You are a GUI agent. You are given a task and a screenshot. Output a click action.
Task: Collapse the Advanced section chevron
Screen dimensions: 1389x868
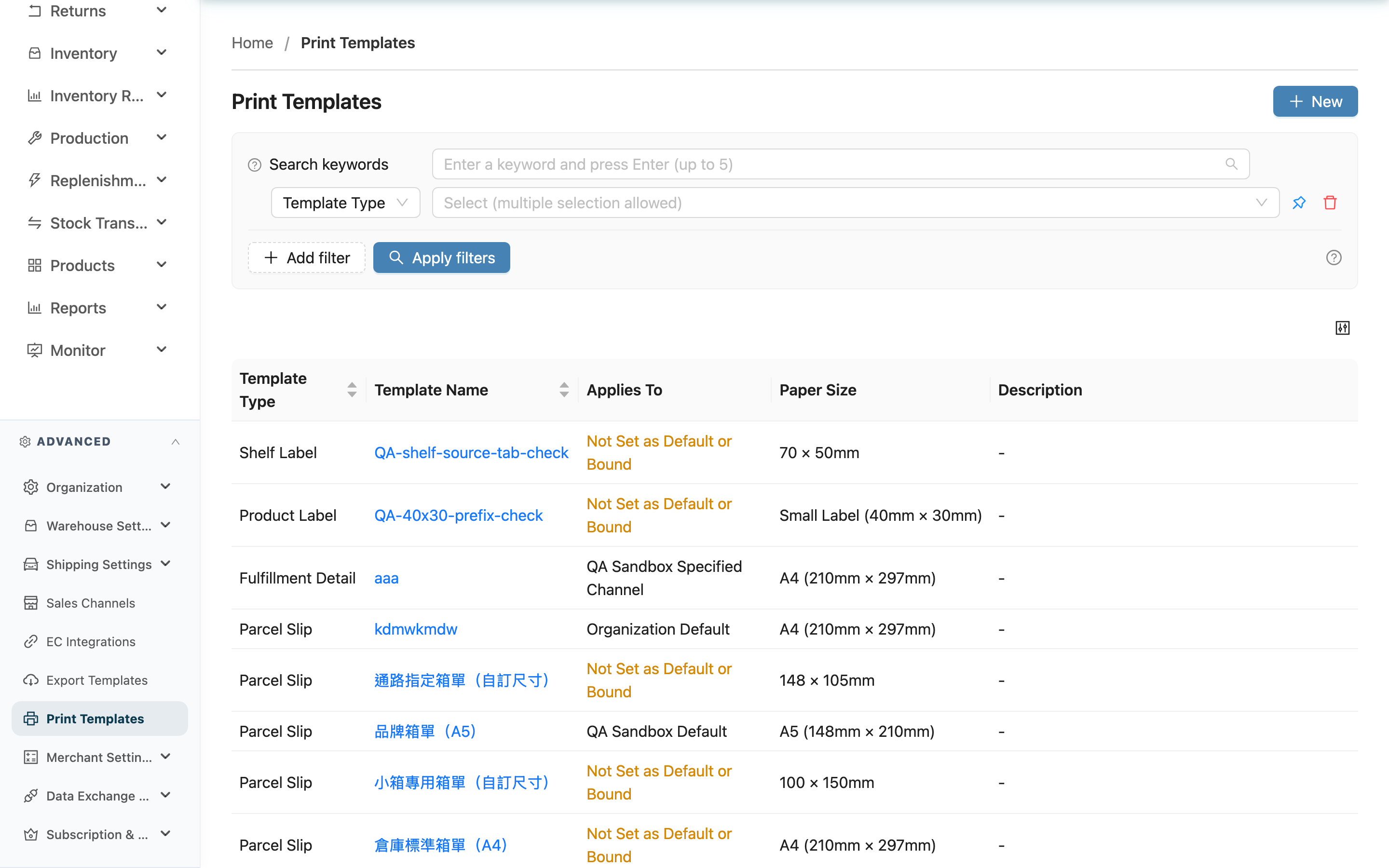[x=176, y=441]
